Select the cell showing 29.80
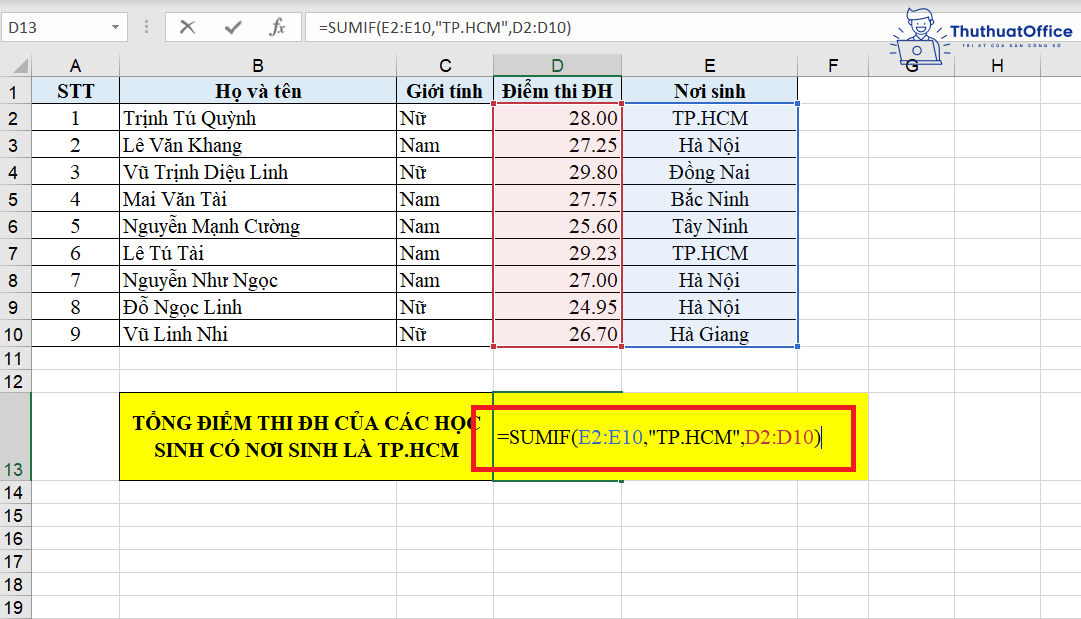1081x619 pixels. click(x=557, y=171)
